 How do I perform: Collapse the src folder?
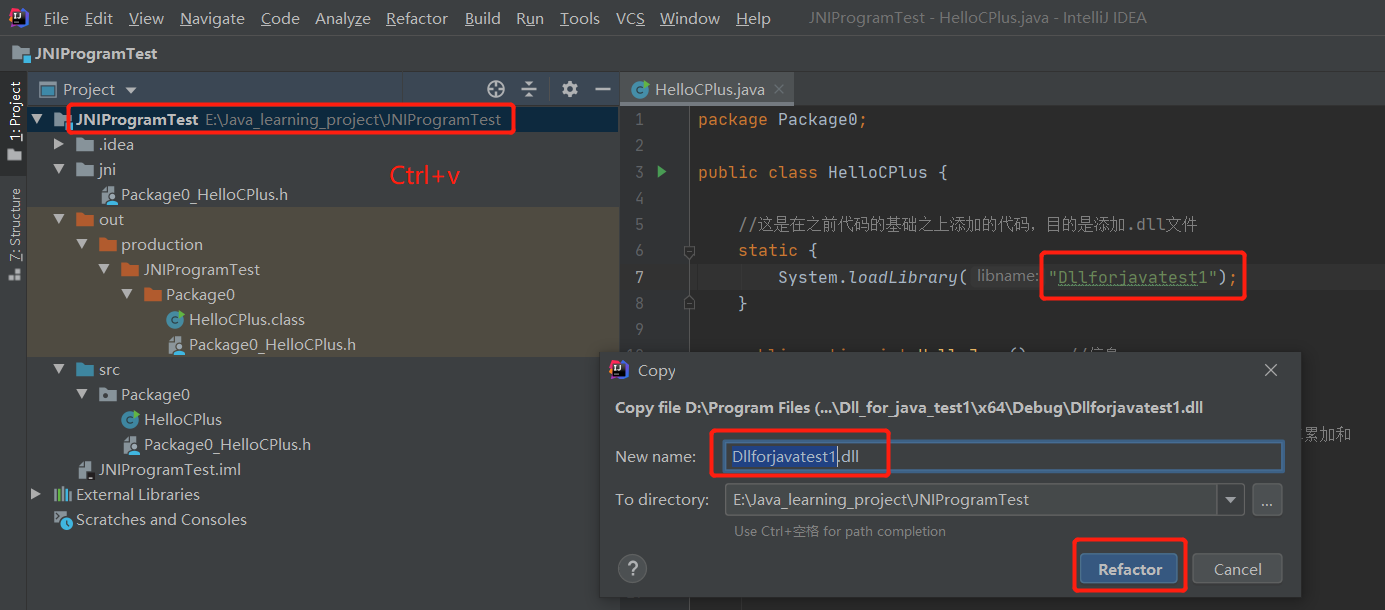[x=59, y=369]
